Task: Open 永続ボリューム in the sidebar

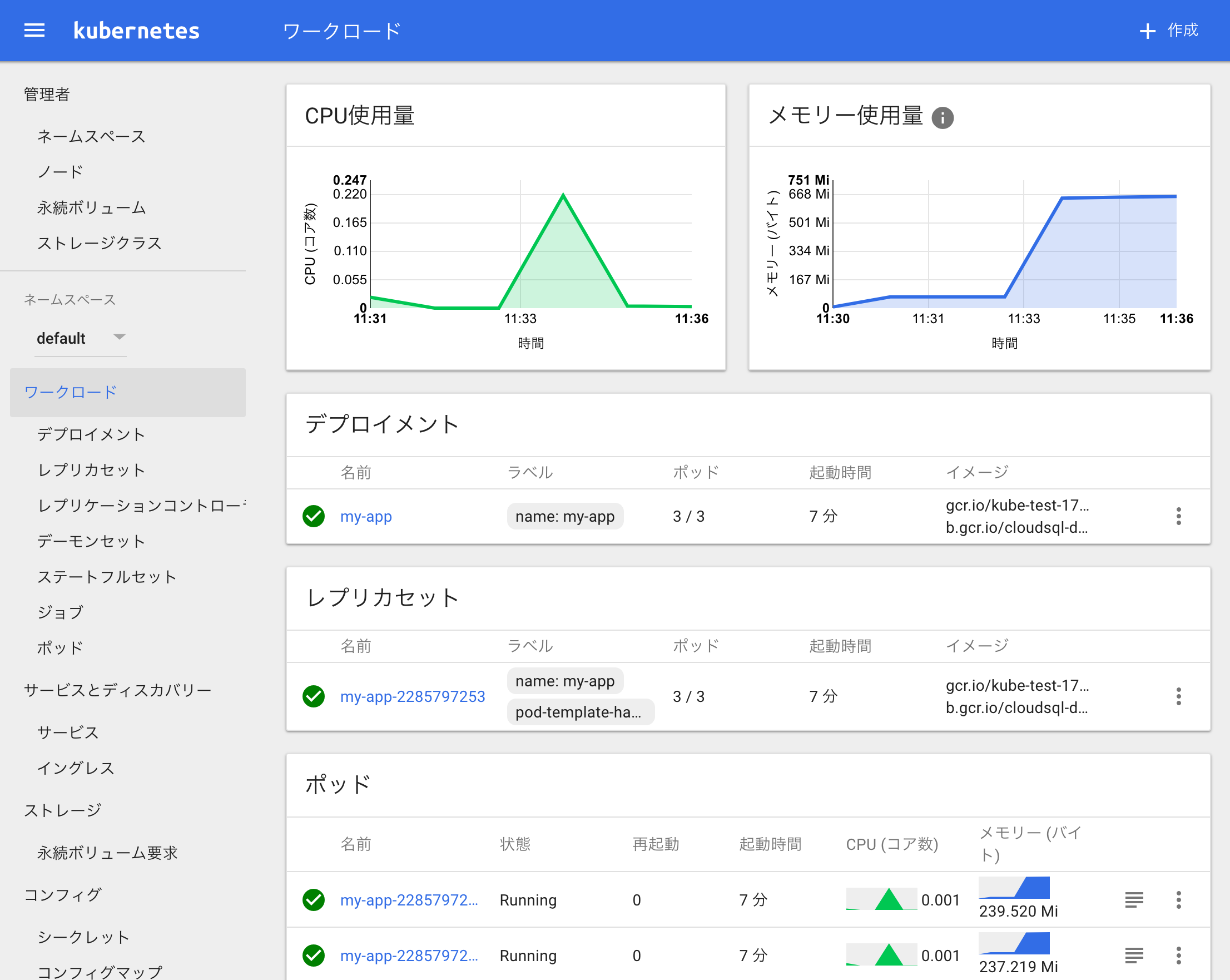Action: pyautogui.click(x=91, y=208)
